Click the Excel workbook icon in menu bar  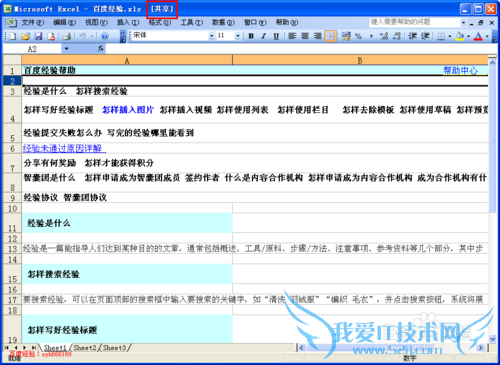11,23
